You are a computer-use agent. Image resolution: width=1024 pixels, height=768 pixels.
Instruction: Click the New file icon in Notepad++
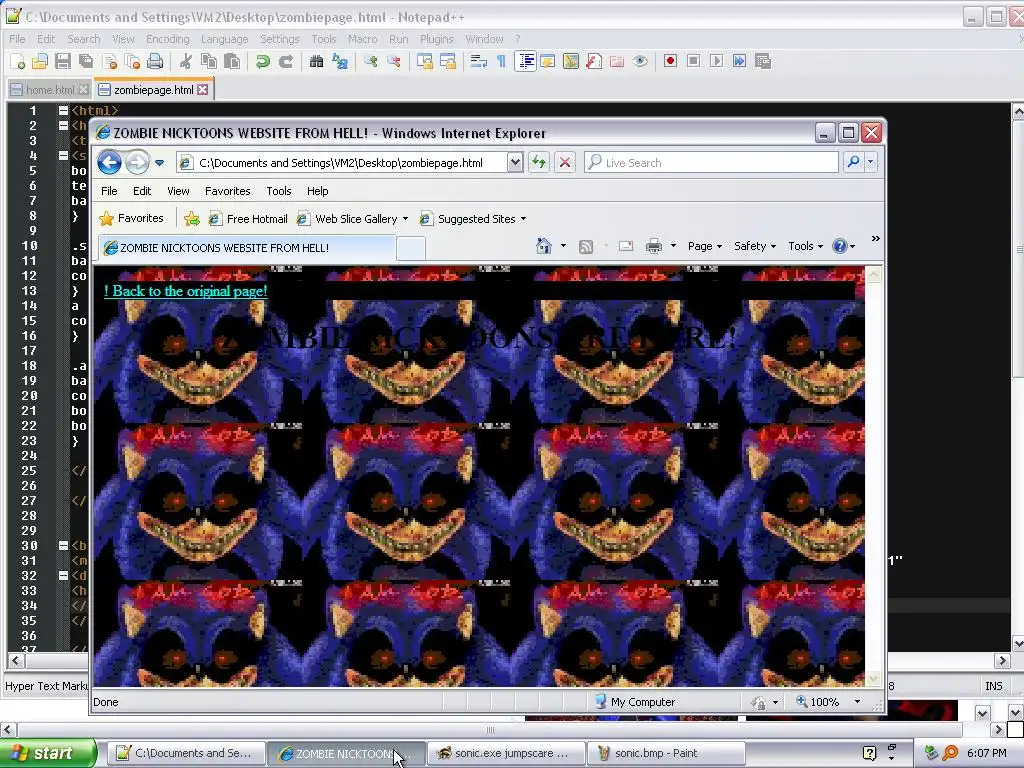(x=18, y=61)
